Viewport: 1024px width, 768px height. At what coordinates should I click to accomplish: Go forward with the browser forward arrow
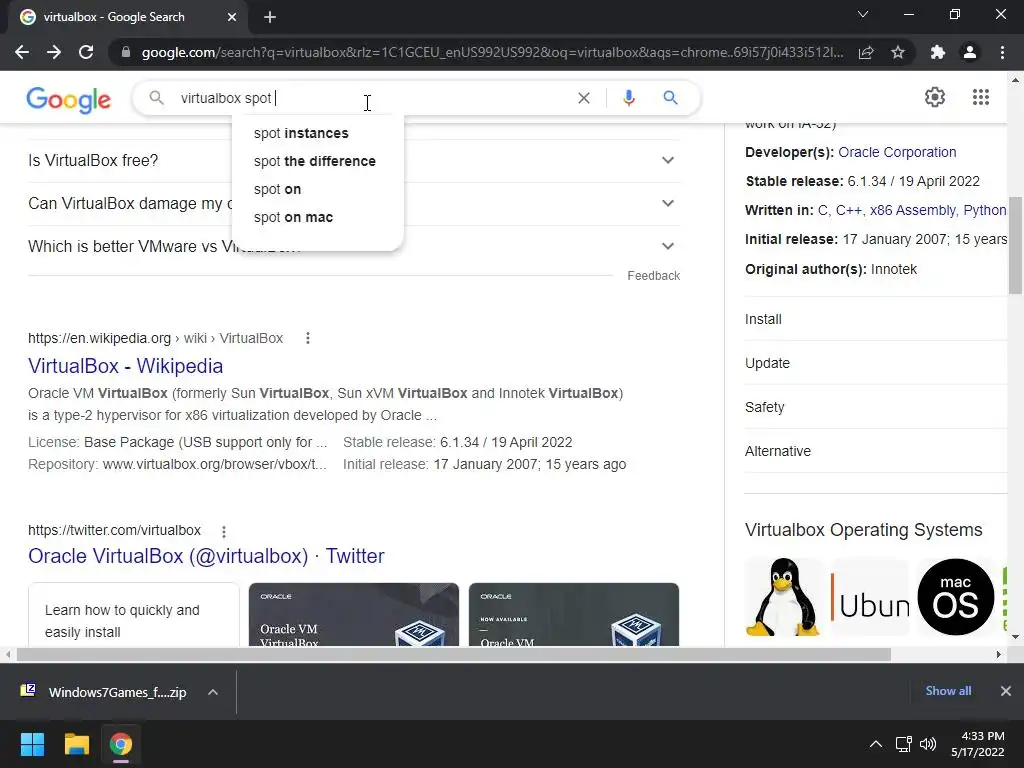pyautogui.click(x=54, y=52)
